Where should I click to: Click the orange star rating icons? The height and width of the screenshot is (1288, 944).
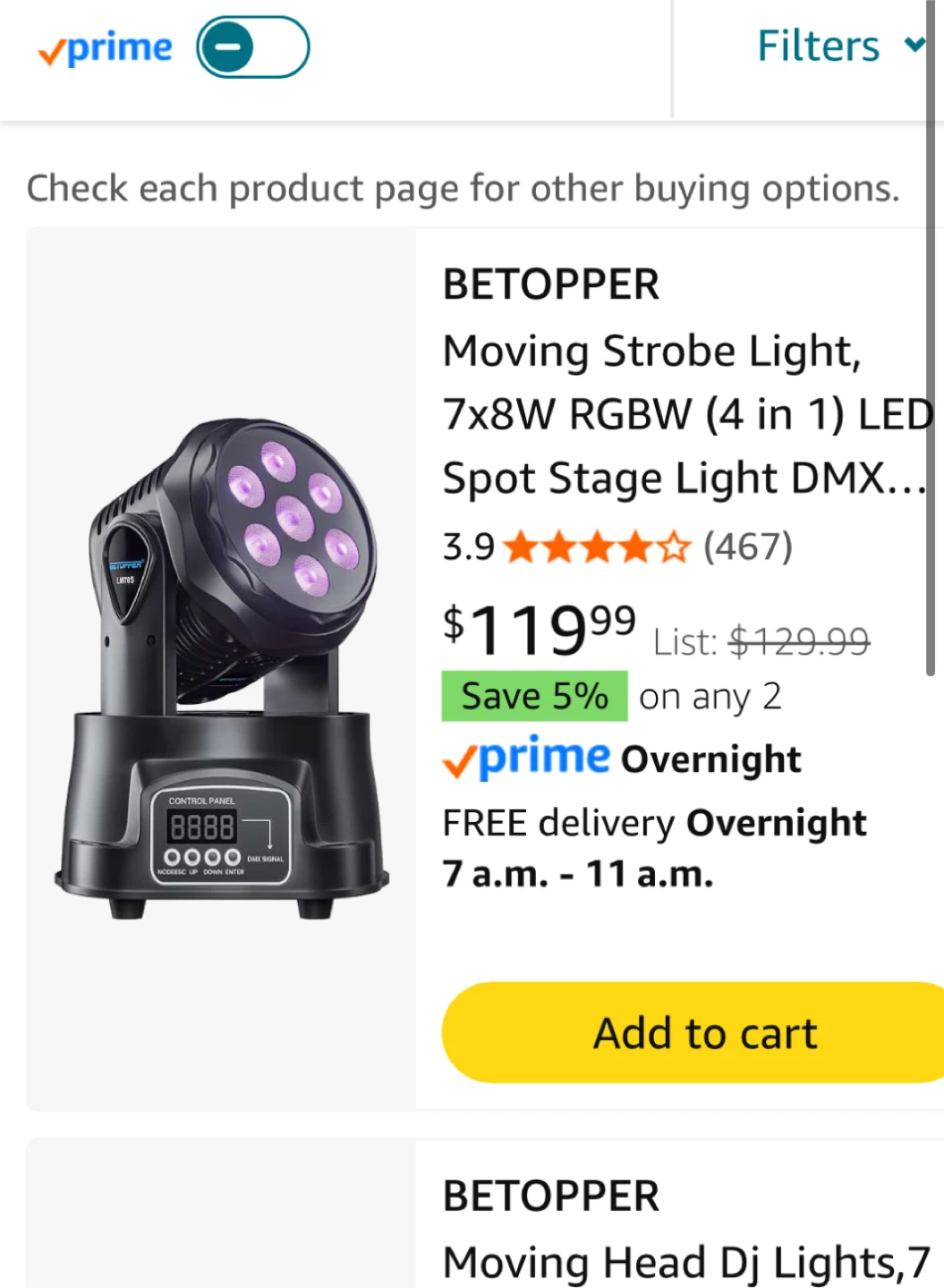[x=597, y=547]
